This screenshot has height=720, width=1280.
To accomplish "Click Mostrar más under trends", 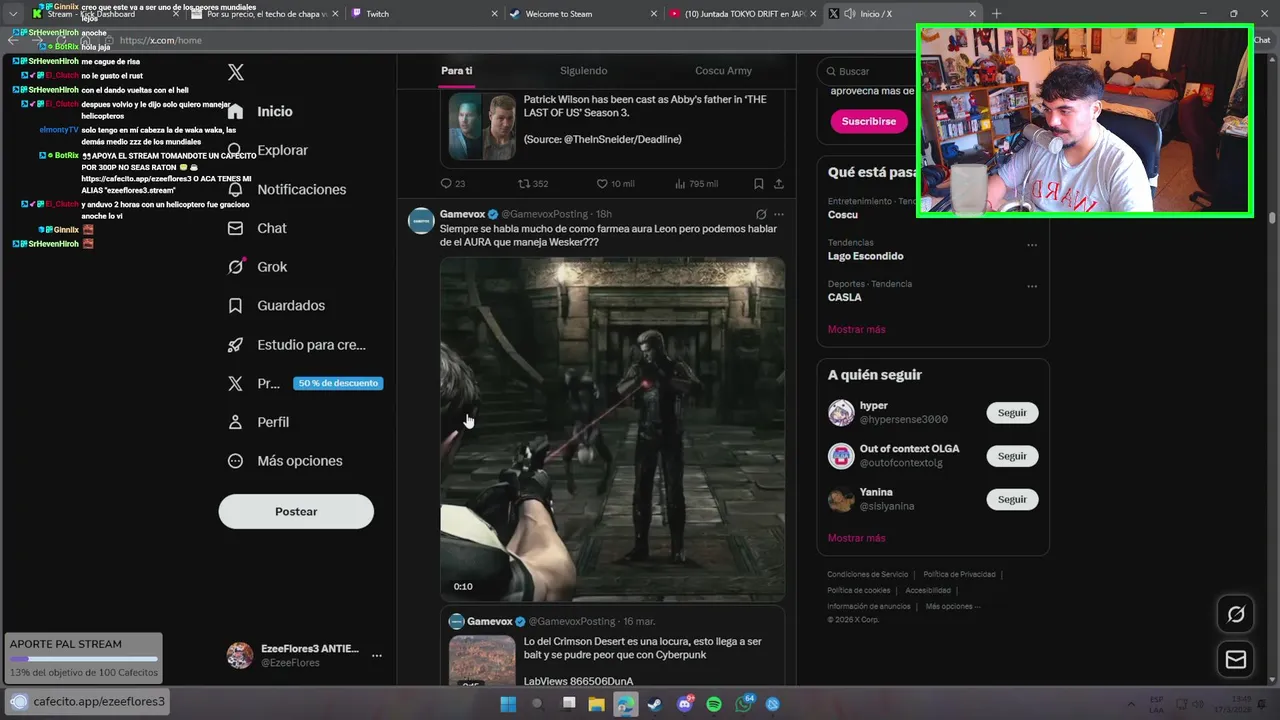I will point(857,329).
